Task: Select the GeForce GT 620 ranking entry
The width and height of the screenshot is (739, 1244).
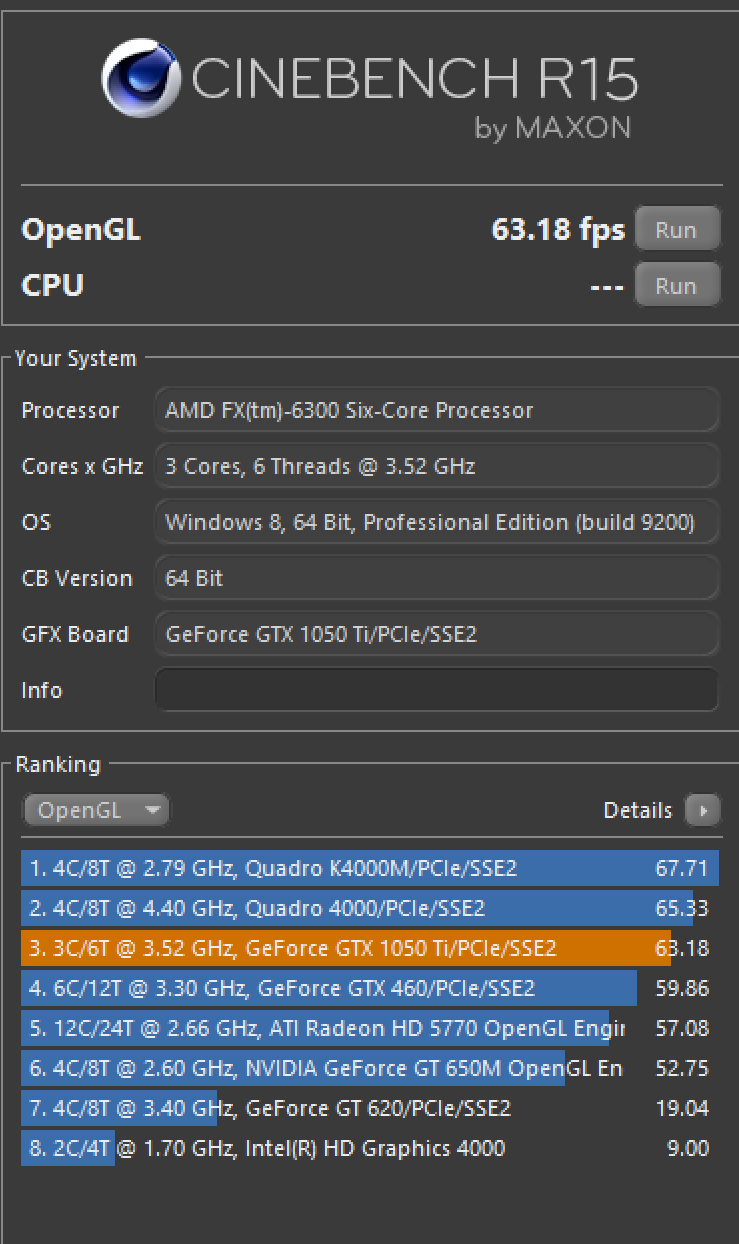Action: pyautogui.click(x=370, y=1108)
